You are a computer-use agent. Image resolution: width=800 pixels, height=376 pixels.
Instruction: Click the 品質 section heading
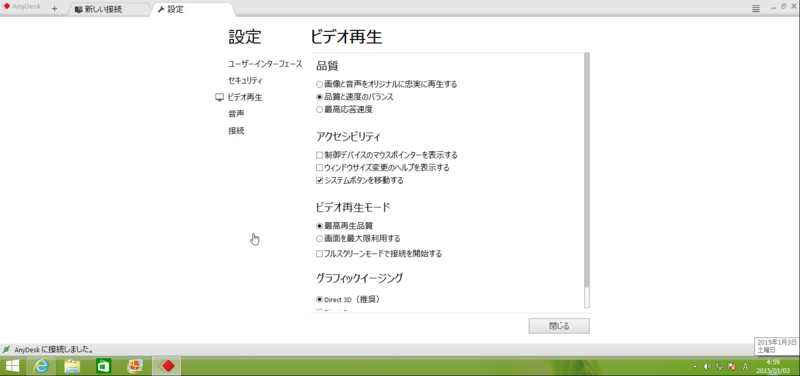tap(328, 66)
